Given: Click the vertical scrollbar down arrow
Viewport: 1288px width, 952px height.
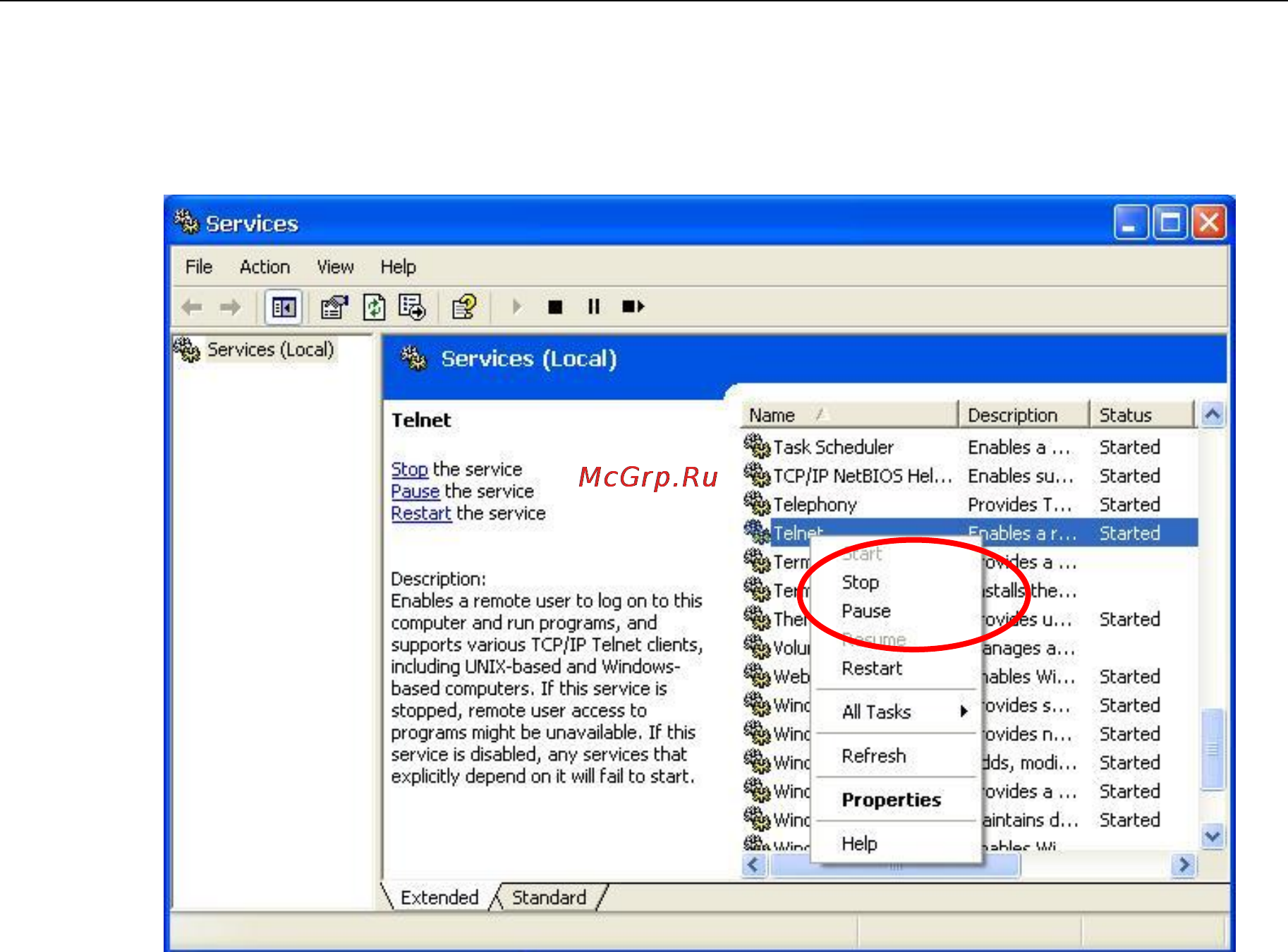Looking at the screenshot, I should 1213,836.
